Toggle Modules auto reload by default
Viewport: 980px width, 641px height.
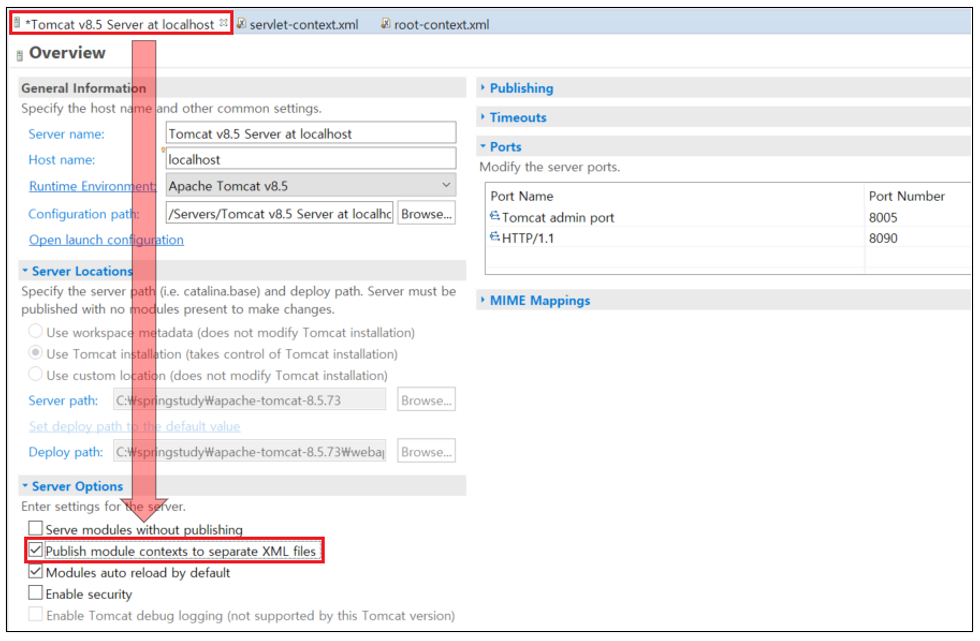36,572
